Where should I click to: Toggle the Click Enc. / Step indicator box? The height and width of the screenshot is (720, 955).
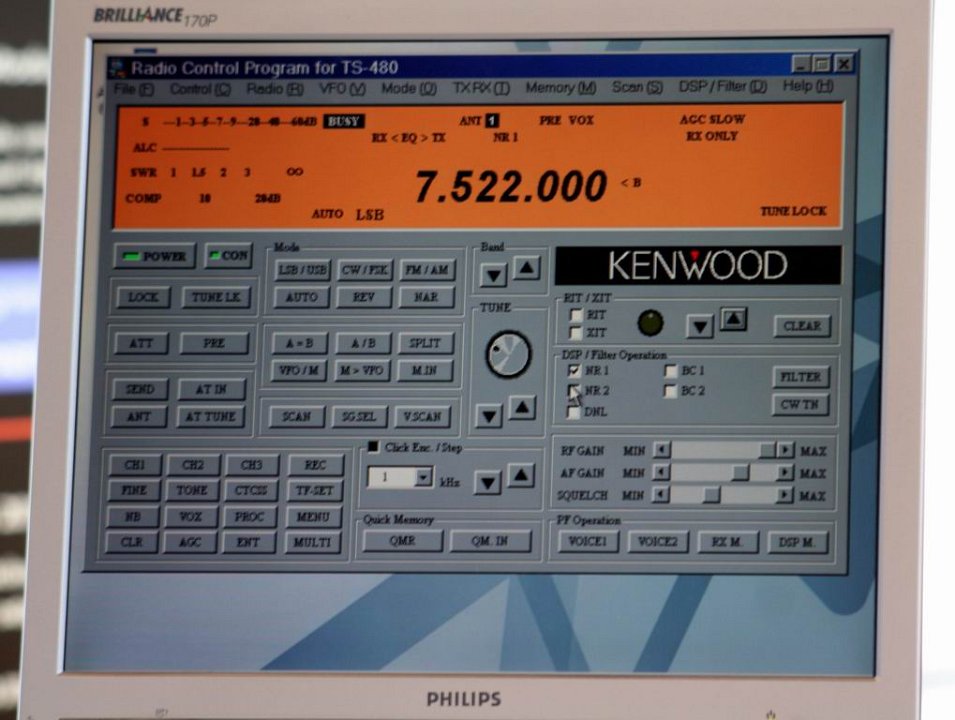(x=373, y=447)
